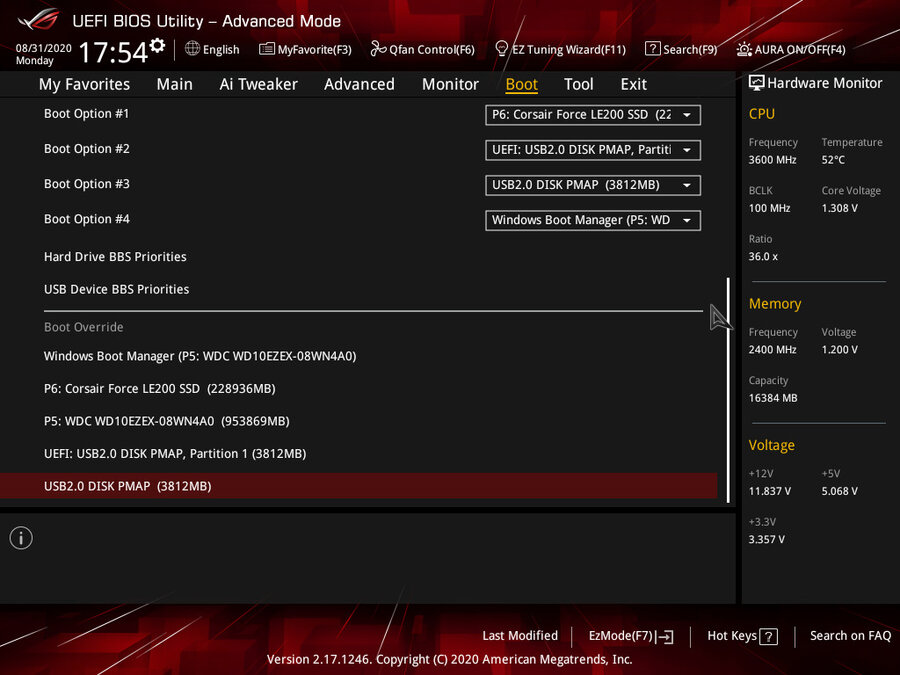The image size is (900, 675).
Task: Click the Hot Keys question mark icon
Action: 769,637
